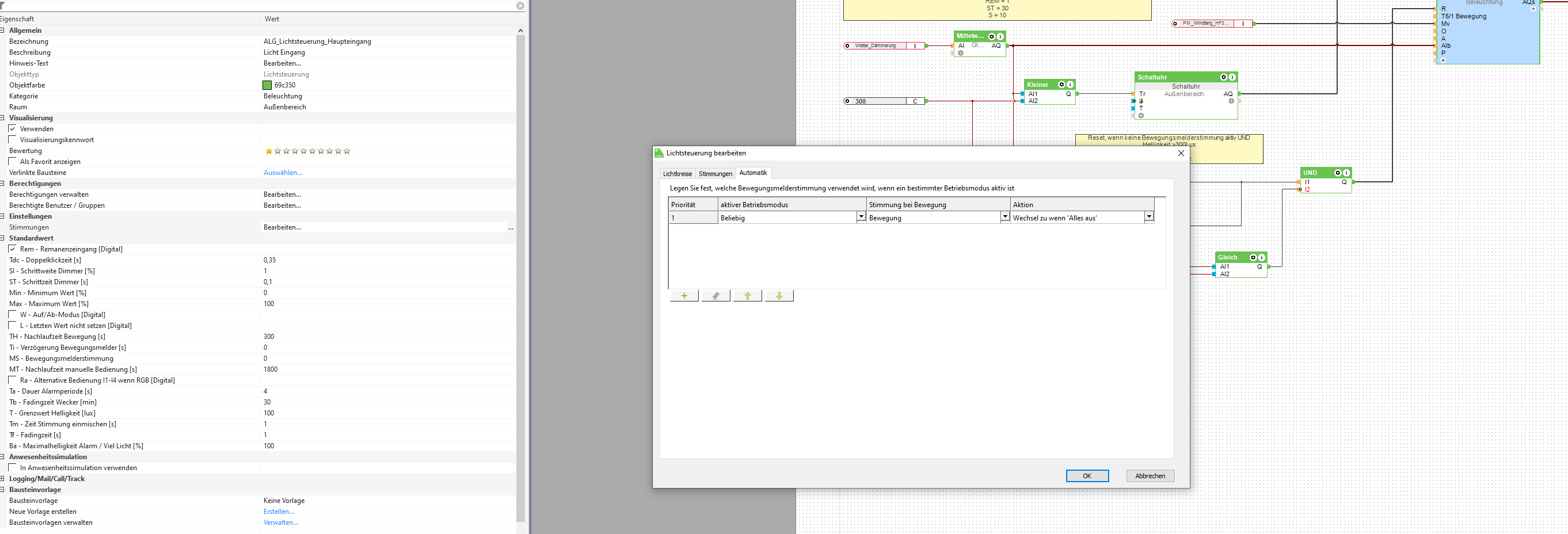This screenshot has width=1568, height=534.
Task: Open the Aktion dropdown arrow
Action: tap(1148, 217)
